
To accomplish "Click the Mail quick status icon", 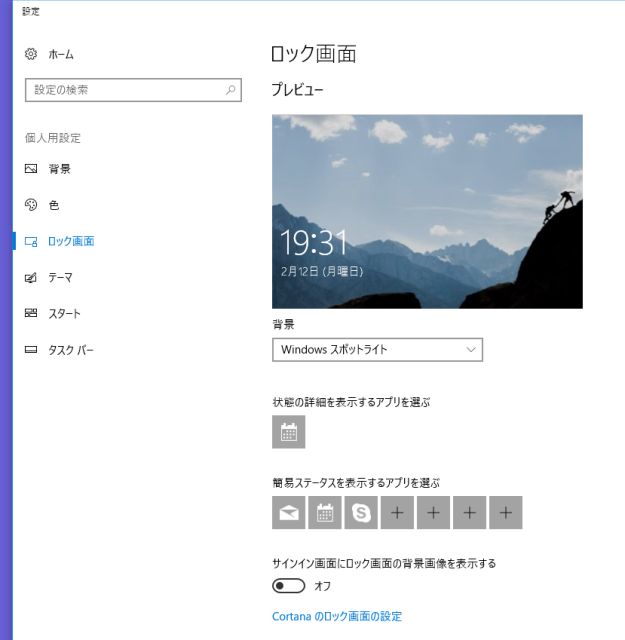I will (x=289, y=513).
